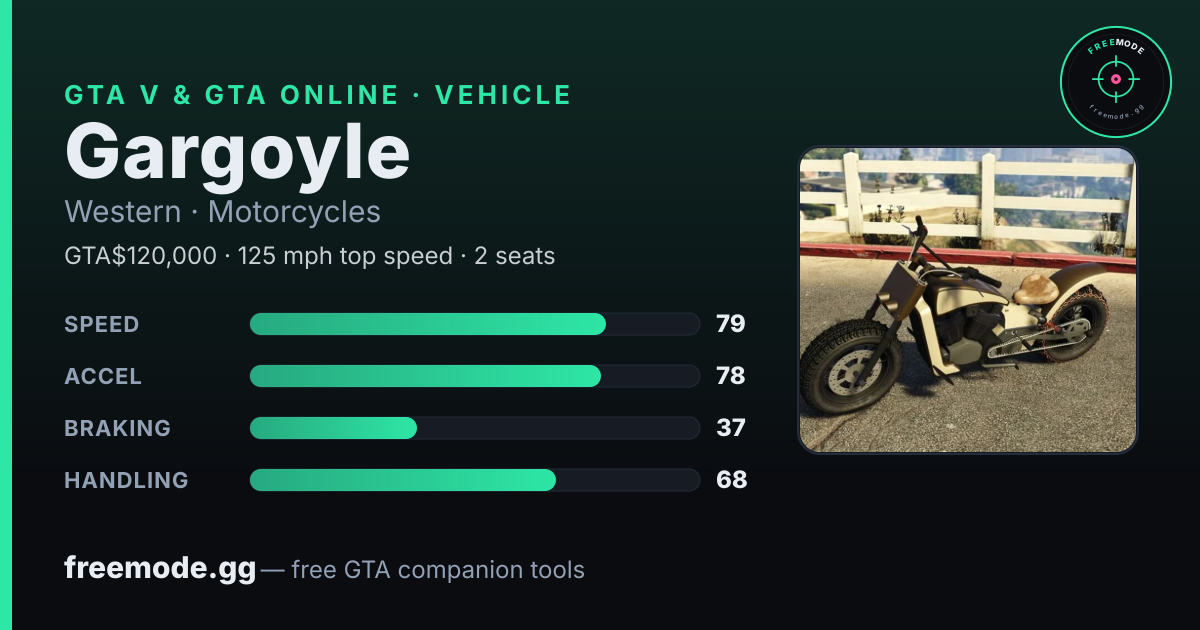
Task: Click the SPEED label
Action: click(x=102, y=324)
